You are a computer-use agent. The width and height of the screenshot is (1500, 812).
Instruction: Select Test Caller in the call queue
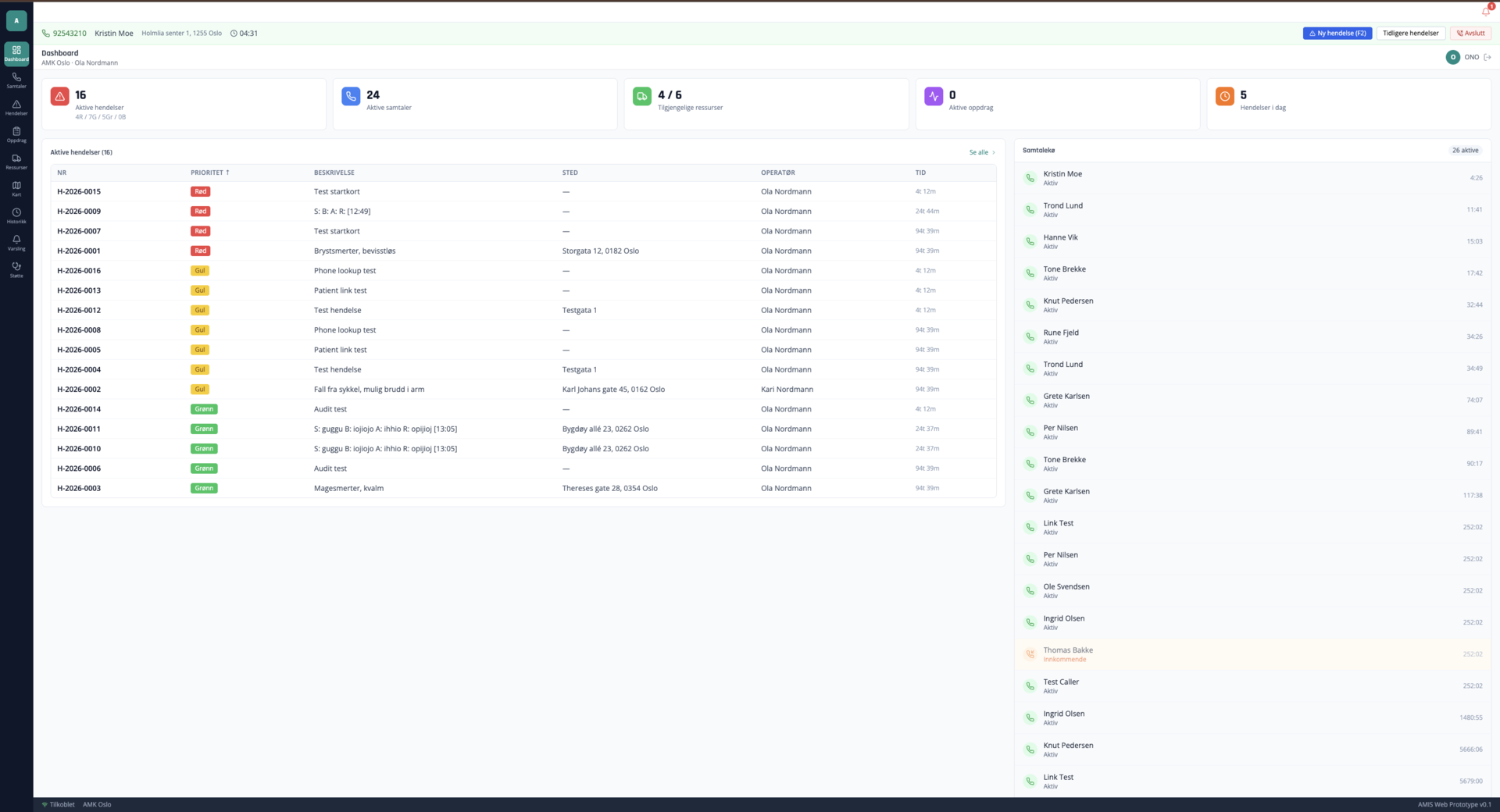[x=1253, y=686]
